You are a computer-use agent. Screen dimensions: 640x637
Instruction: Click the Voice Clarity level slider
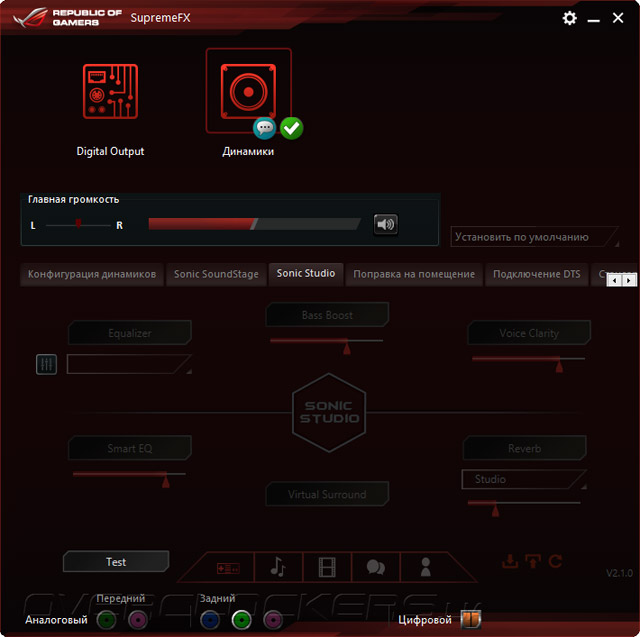(x=529, y=362)
